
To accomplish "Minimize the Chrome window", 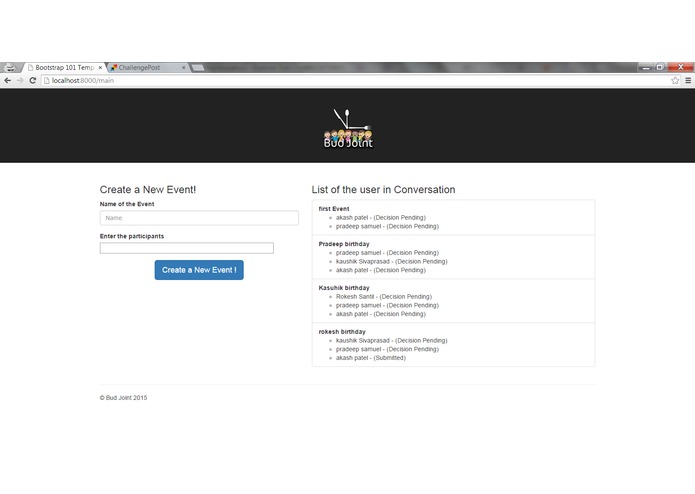I will pyautogui.click(x=646, y=67).
